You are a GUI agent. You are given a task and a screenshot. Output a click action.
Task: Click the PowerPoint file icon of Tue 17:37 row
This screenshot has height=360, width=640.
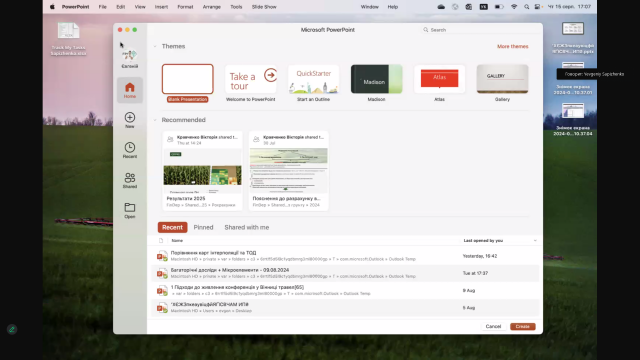pos(162,273)
